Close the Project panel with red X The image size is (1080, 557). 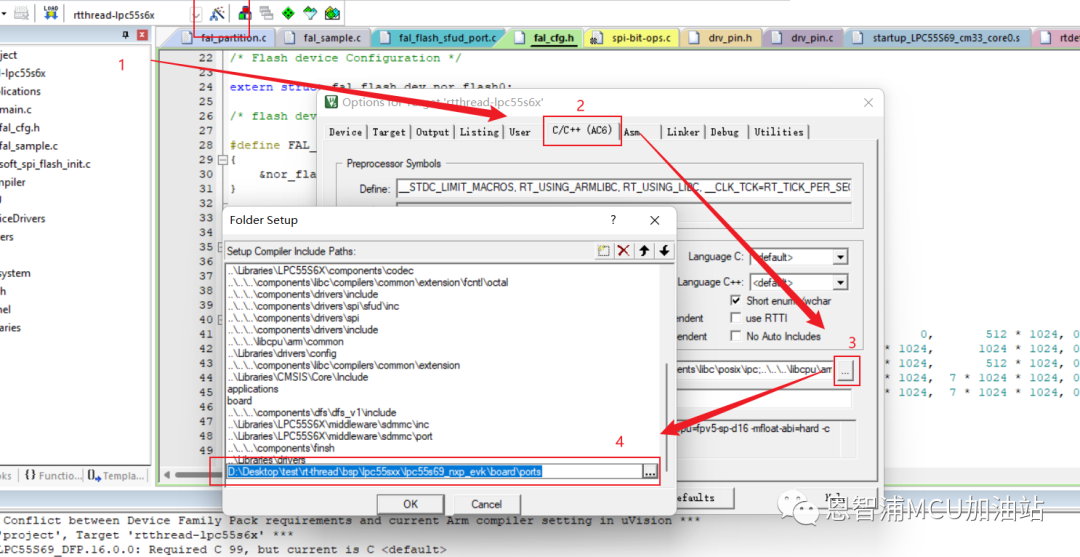coord(142,34)
